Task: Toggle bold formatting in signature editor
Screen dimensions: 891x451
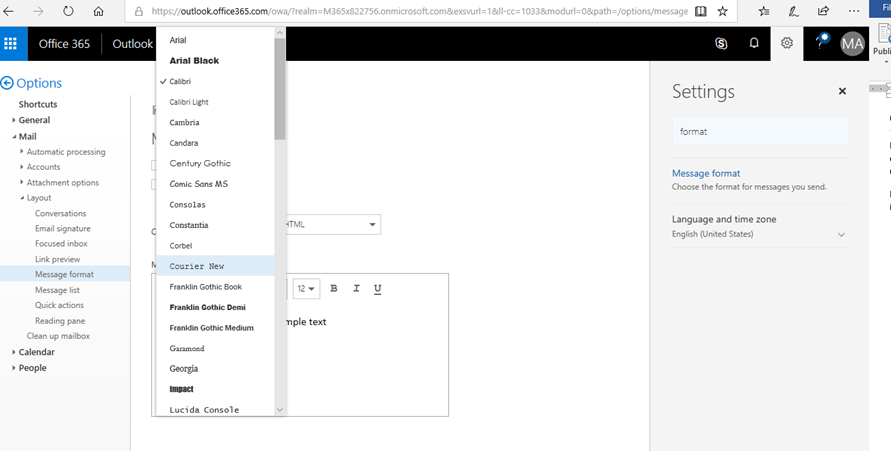Action: pos(334,289)
